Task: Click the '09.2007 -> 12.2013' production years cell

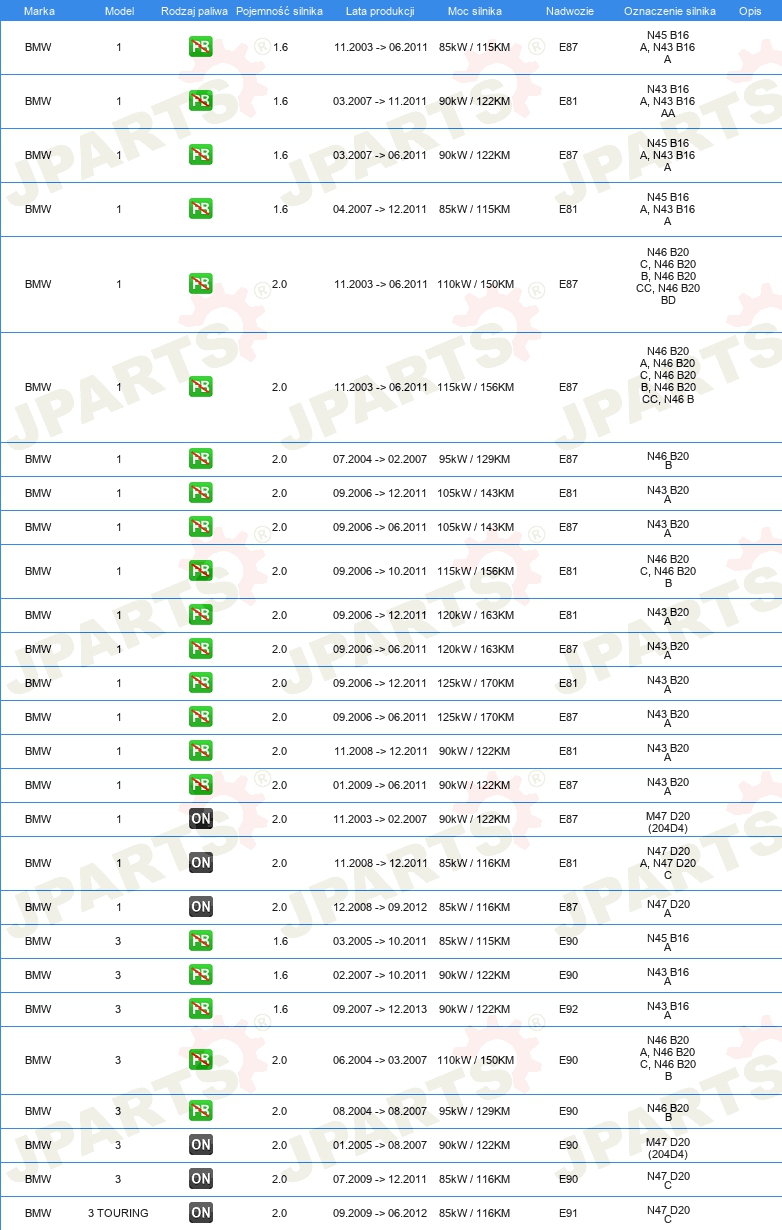Action: click(x=380, y=1009)
